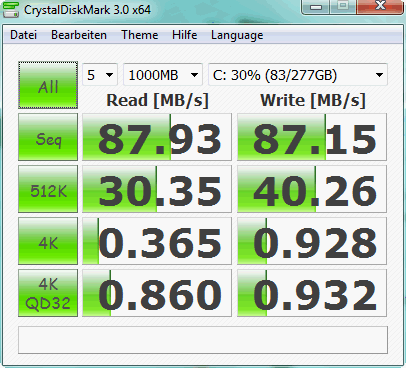
Task: Click the 4K read result 0.365
Action: 157,241
